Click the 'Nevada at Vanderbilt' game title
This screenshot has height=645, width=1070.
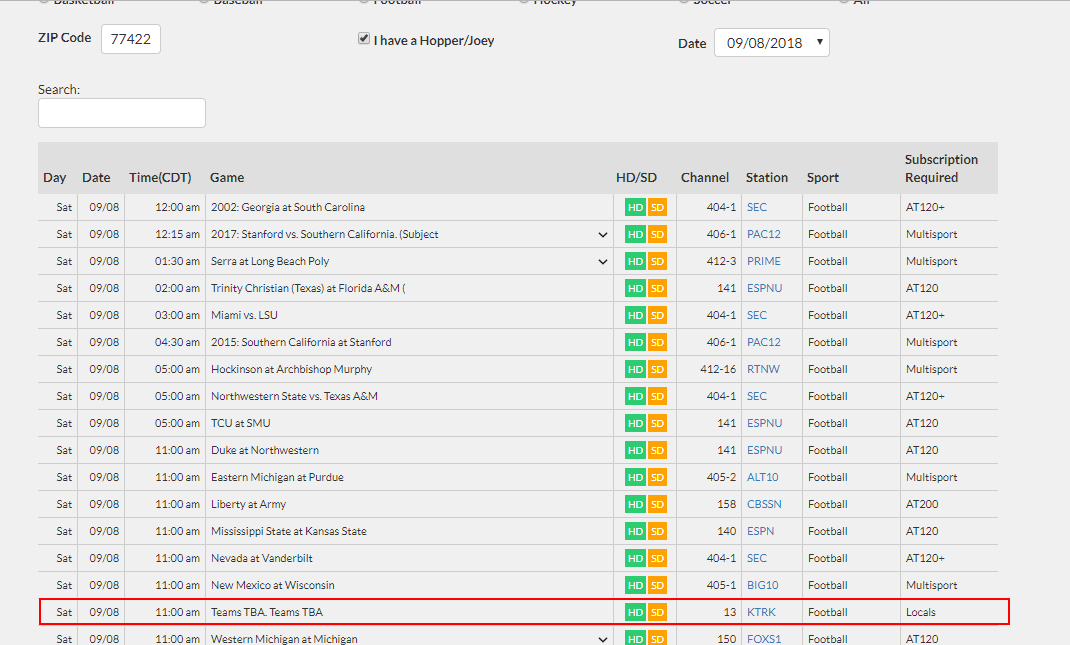tap(262, 558)
